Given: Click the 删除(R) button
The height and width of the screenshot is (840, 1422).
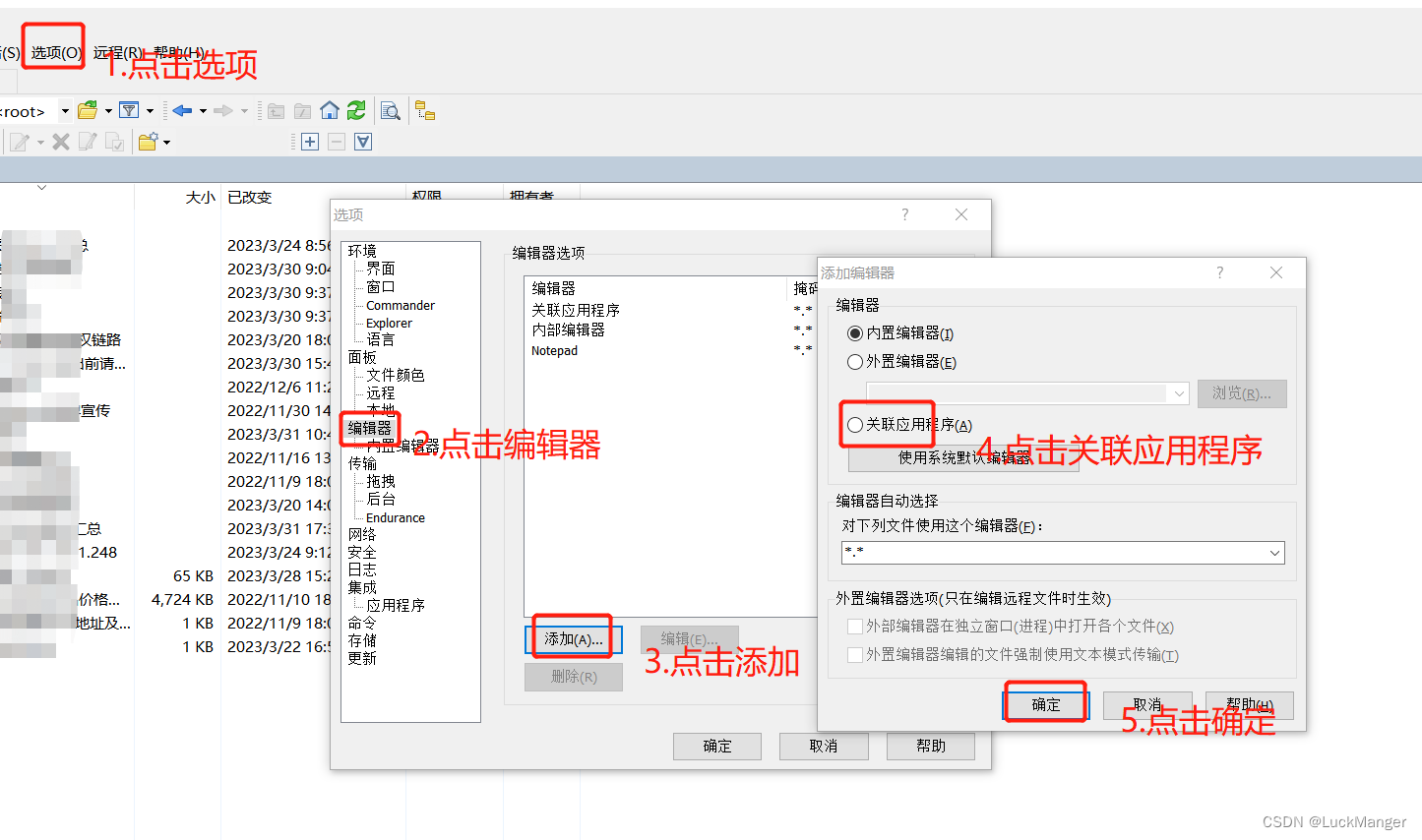Looking at the screenshot, I should click(574, 677).
